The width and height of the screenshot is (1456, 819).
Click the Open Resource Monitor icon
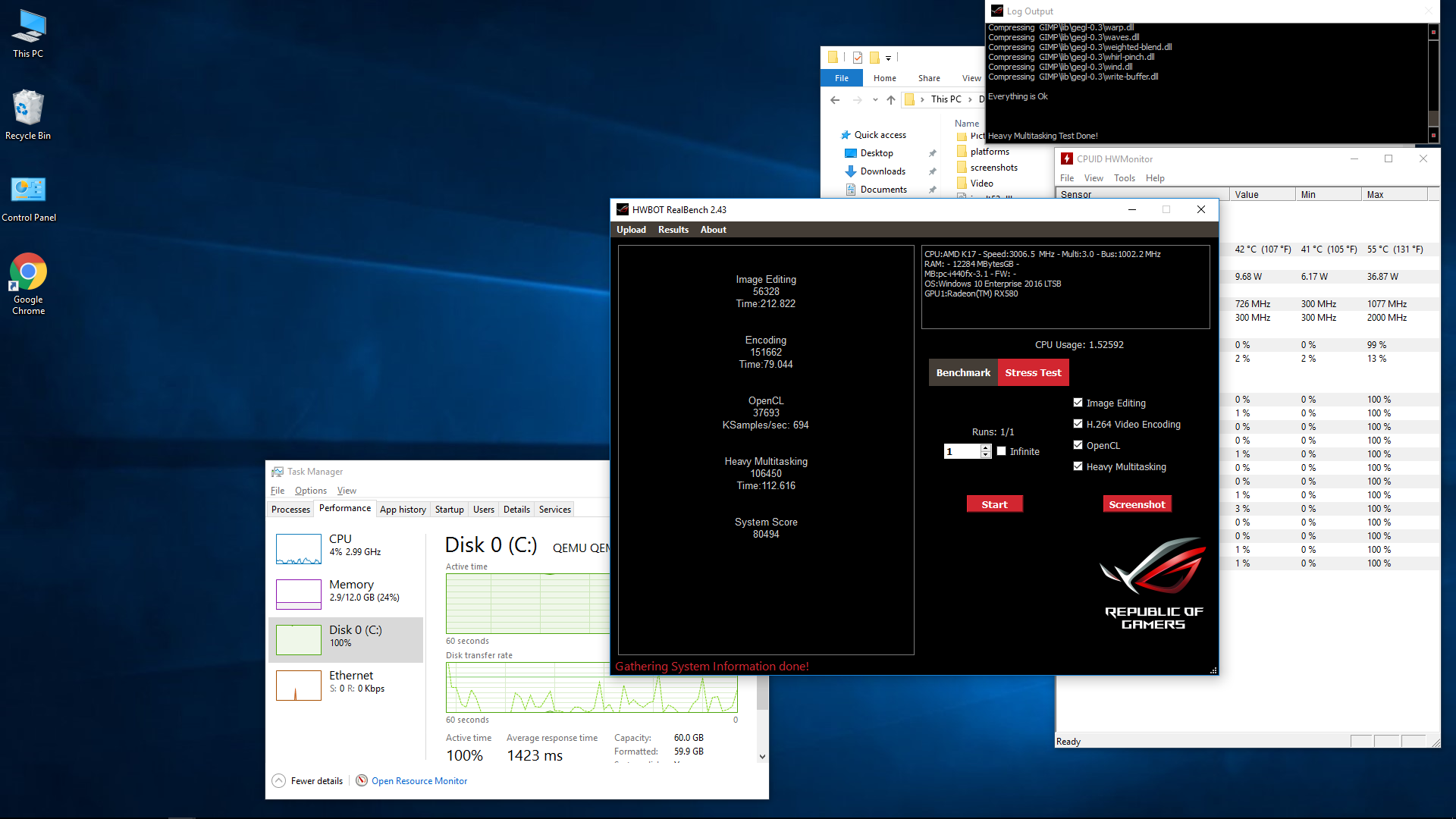pyautogui.click(x=362, y=780)
